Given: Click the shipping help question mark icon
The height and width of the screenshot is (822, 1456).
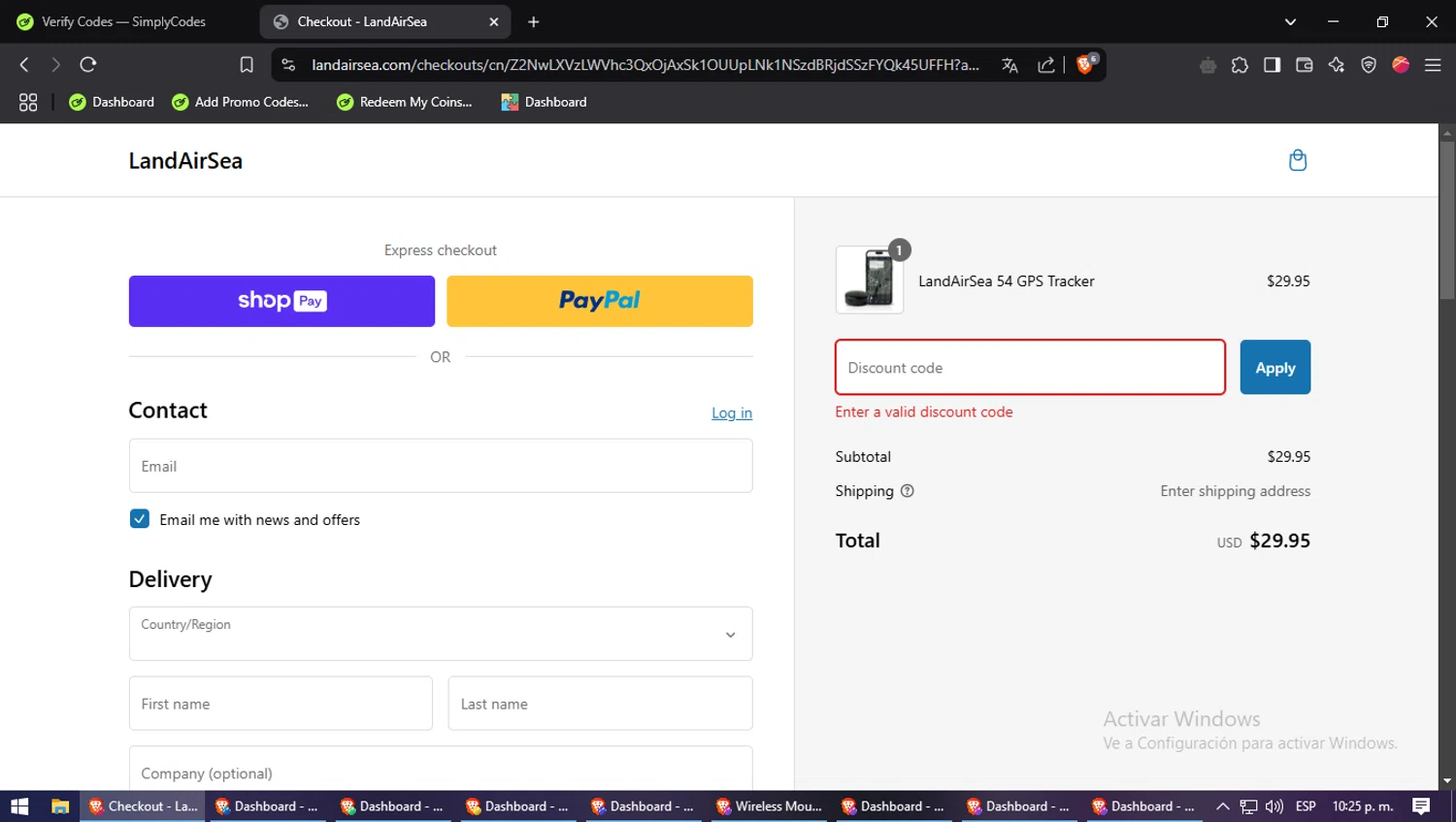Looking at the screenshot, I should [x=907, y=491].
